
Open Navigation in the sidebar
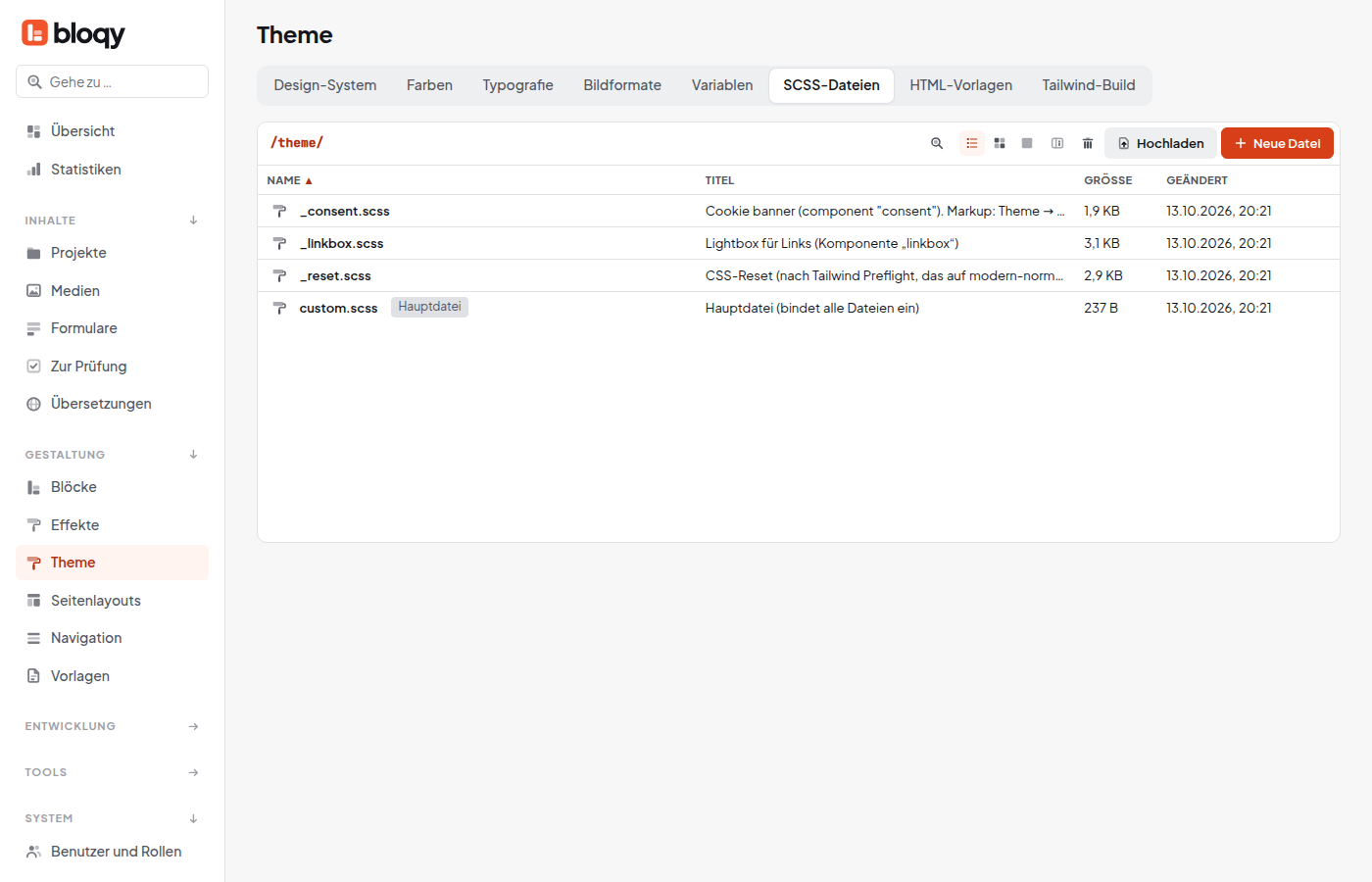pyautogui.click(x=112, y=638)
